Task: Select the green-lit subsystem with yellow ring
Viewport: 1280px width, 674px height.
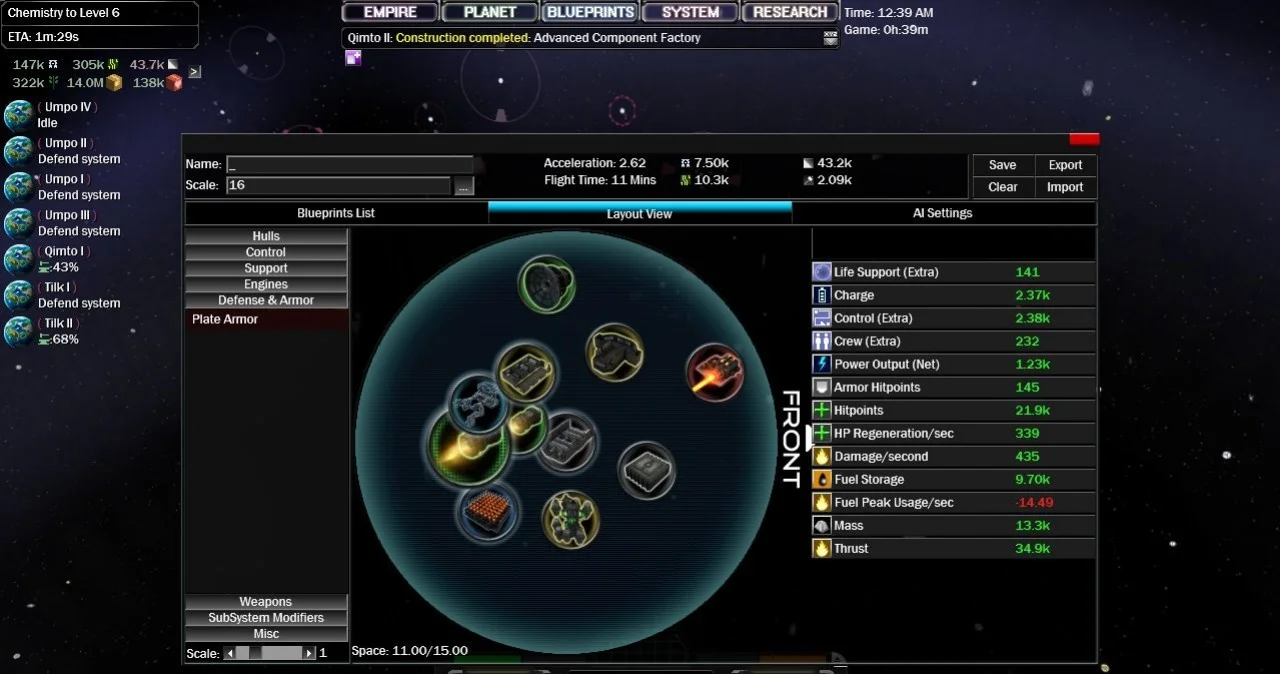Action: pyautogui.click(x=570, y=519)
